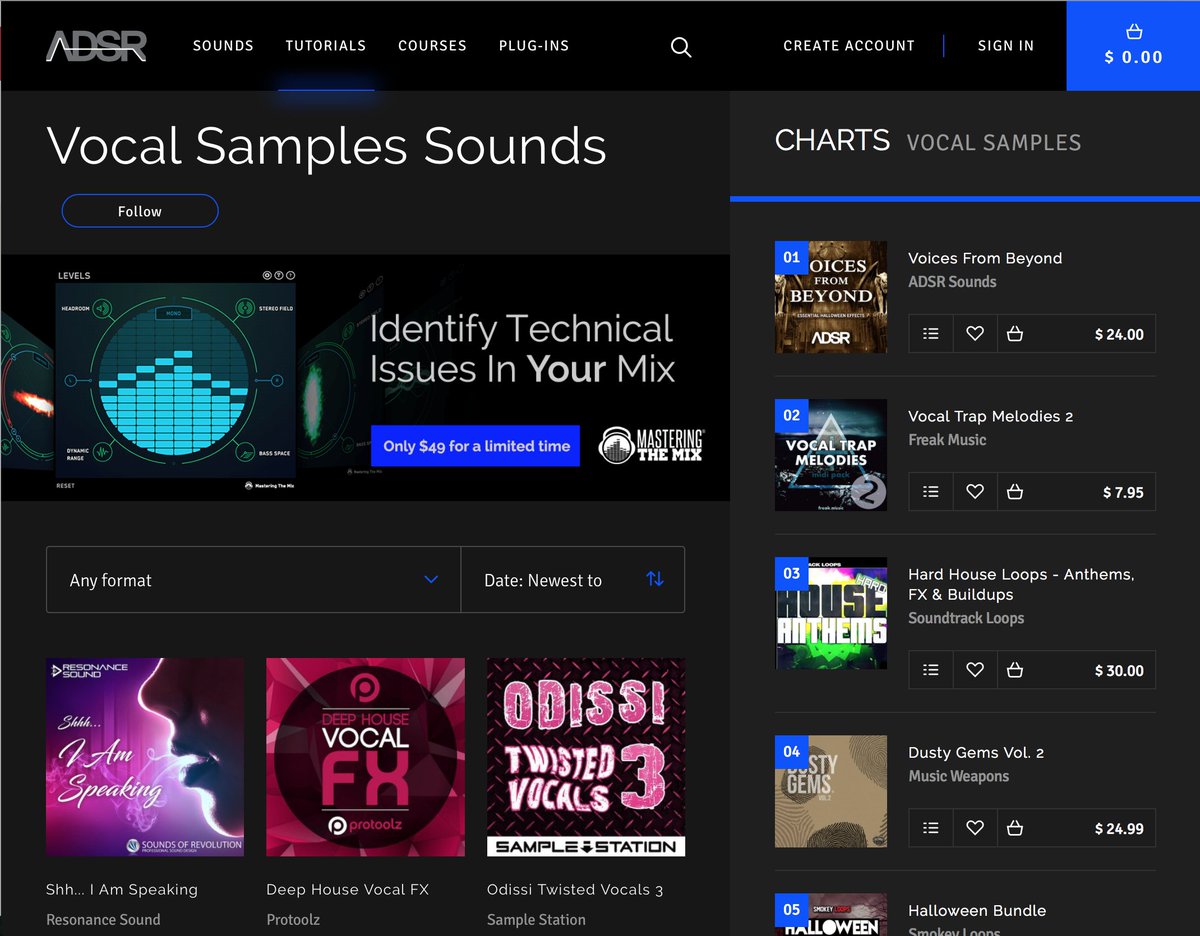Click the cart icon for Hard House Loops pack
This screenshot has height=936, width=1200.
pos(1019,669)
